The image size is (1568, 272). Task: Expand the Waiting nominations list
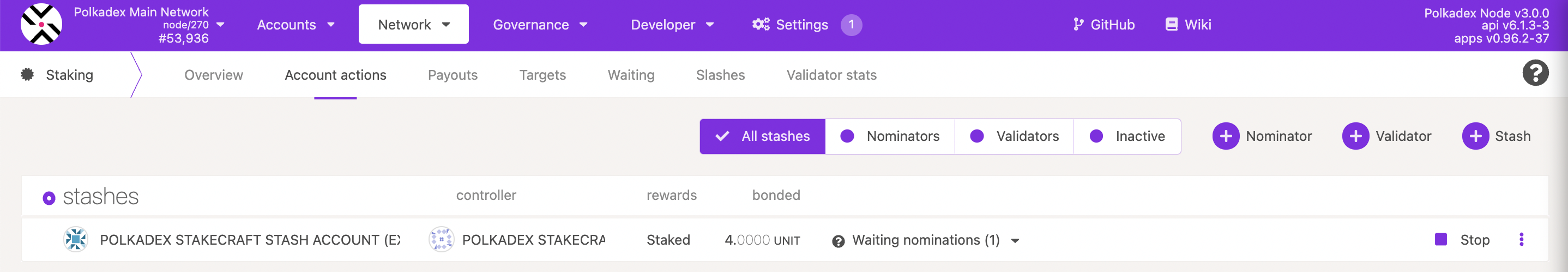1015,241
